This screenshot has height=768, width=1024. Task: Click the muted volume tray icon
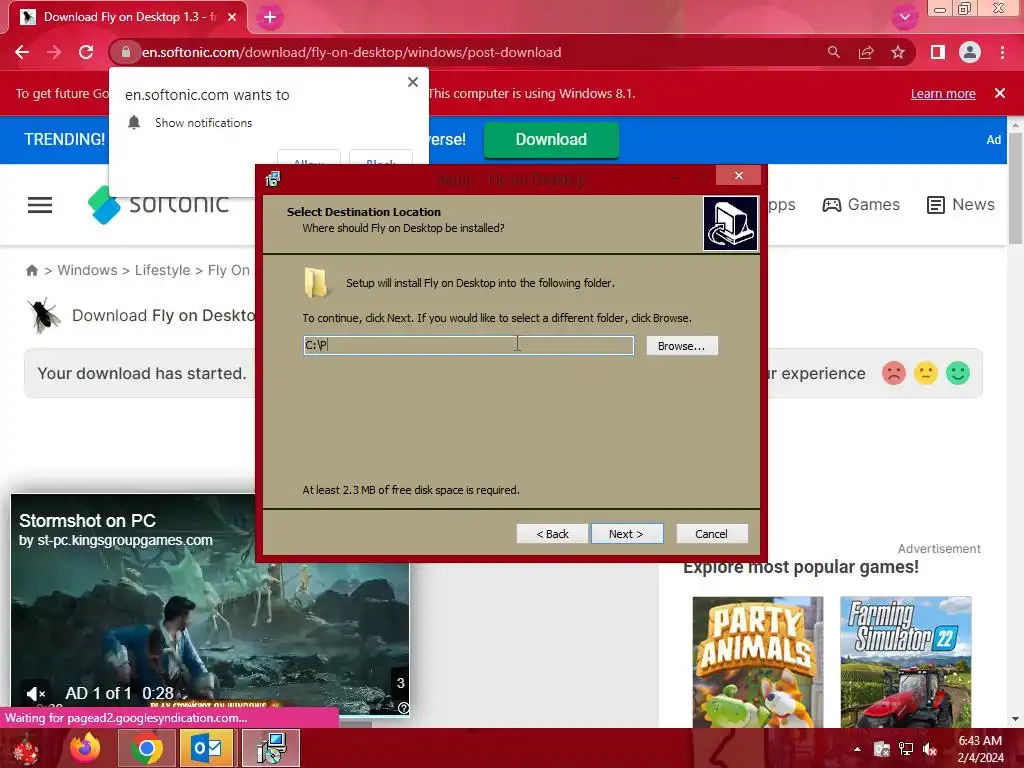(x=930, y=750)
